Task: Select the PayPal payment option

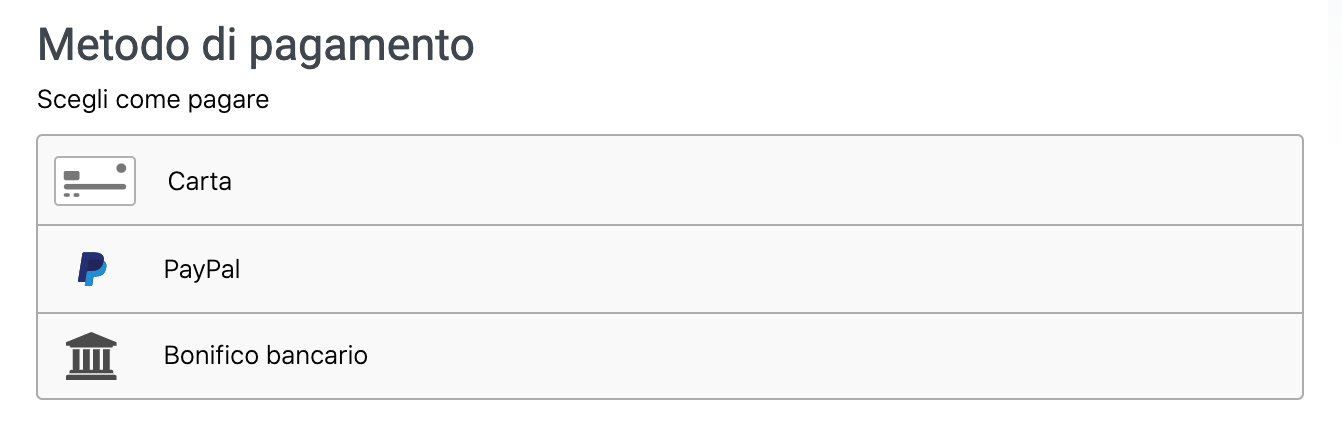Action: coord(670,269)
